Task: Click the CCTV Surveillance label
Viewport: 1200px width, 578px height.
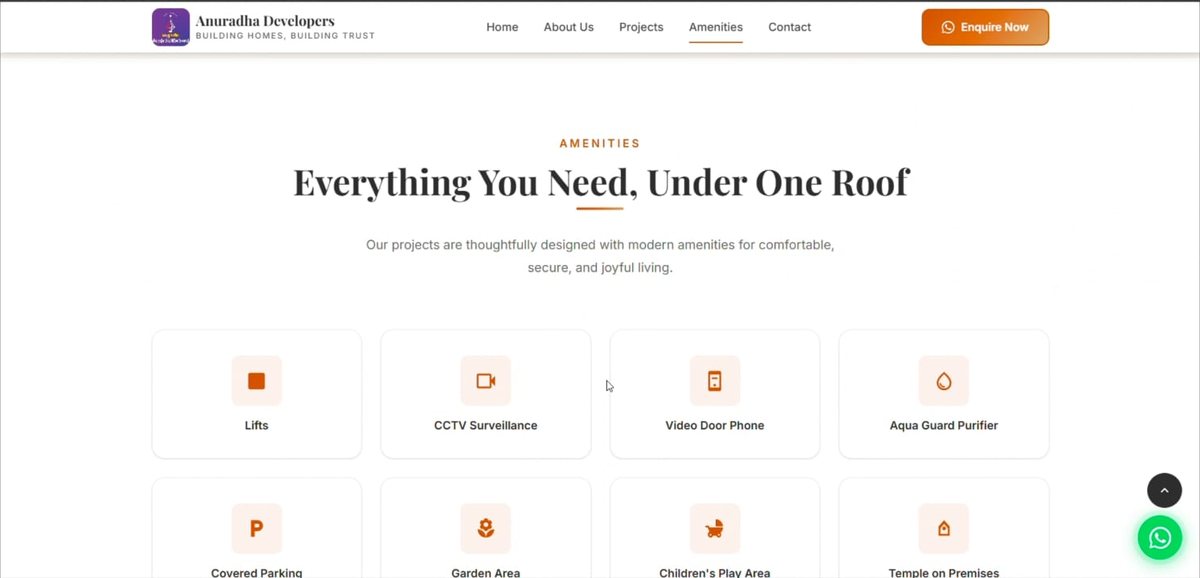Action: coord(486,425)
